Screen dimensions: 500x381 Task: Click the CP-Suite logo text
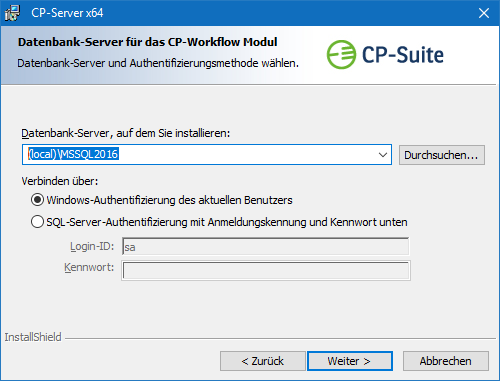(403, 55)
